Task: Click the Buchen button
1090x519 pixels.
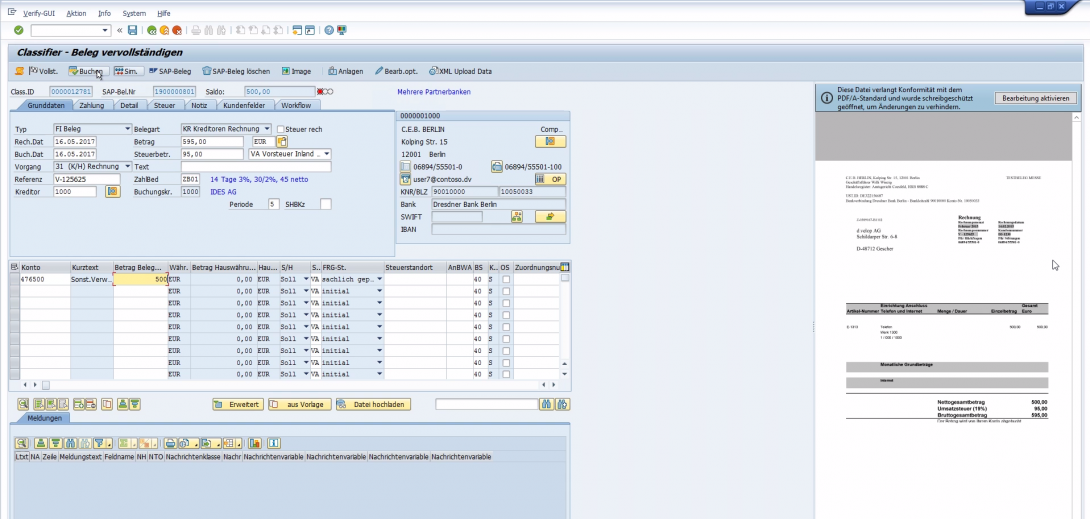Action: 87,71
